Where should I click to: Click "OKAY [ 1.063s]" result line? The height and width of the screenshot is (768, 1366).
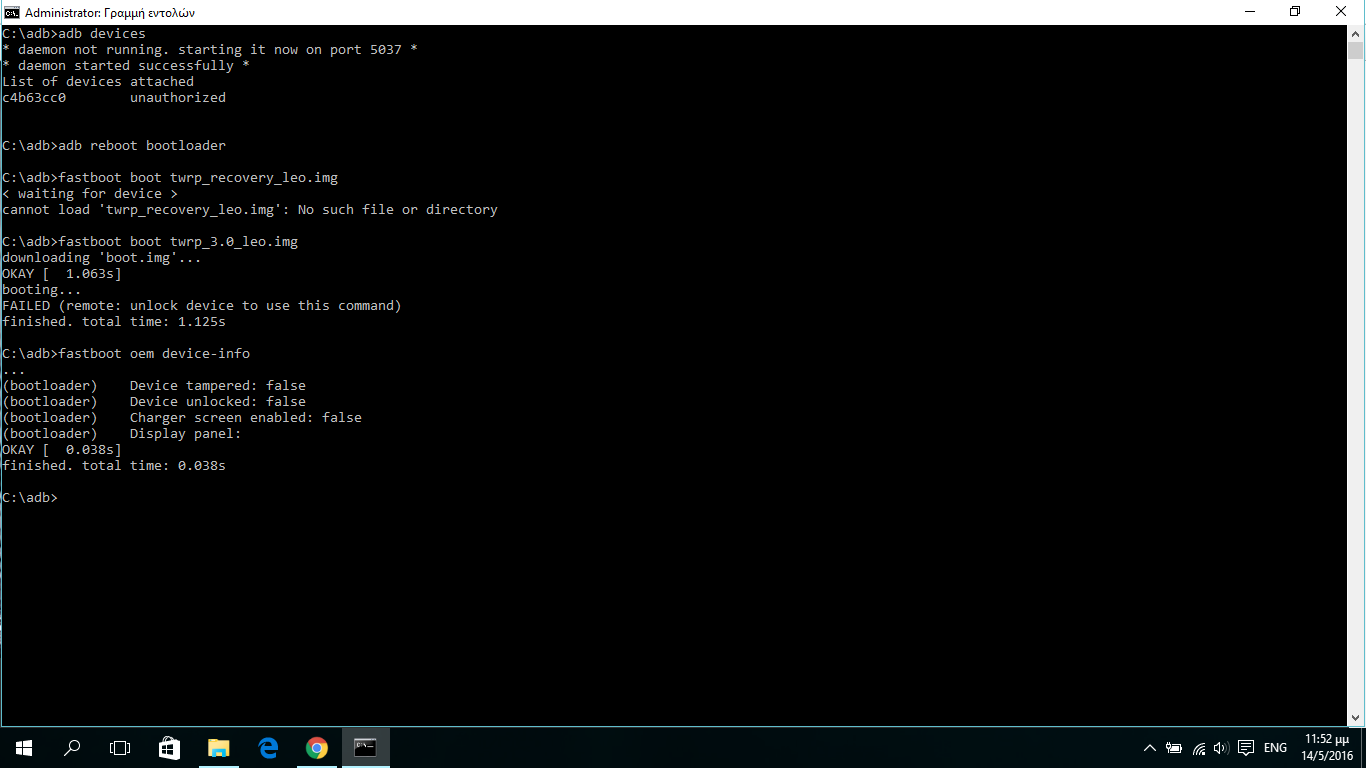(62, 274)
